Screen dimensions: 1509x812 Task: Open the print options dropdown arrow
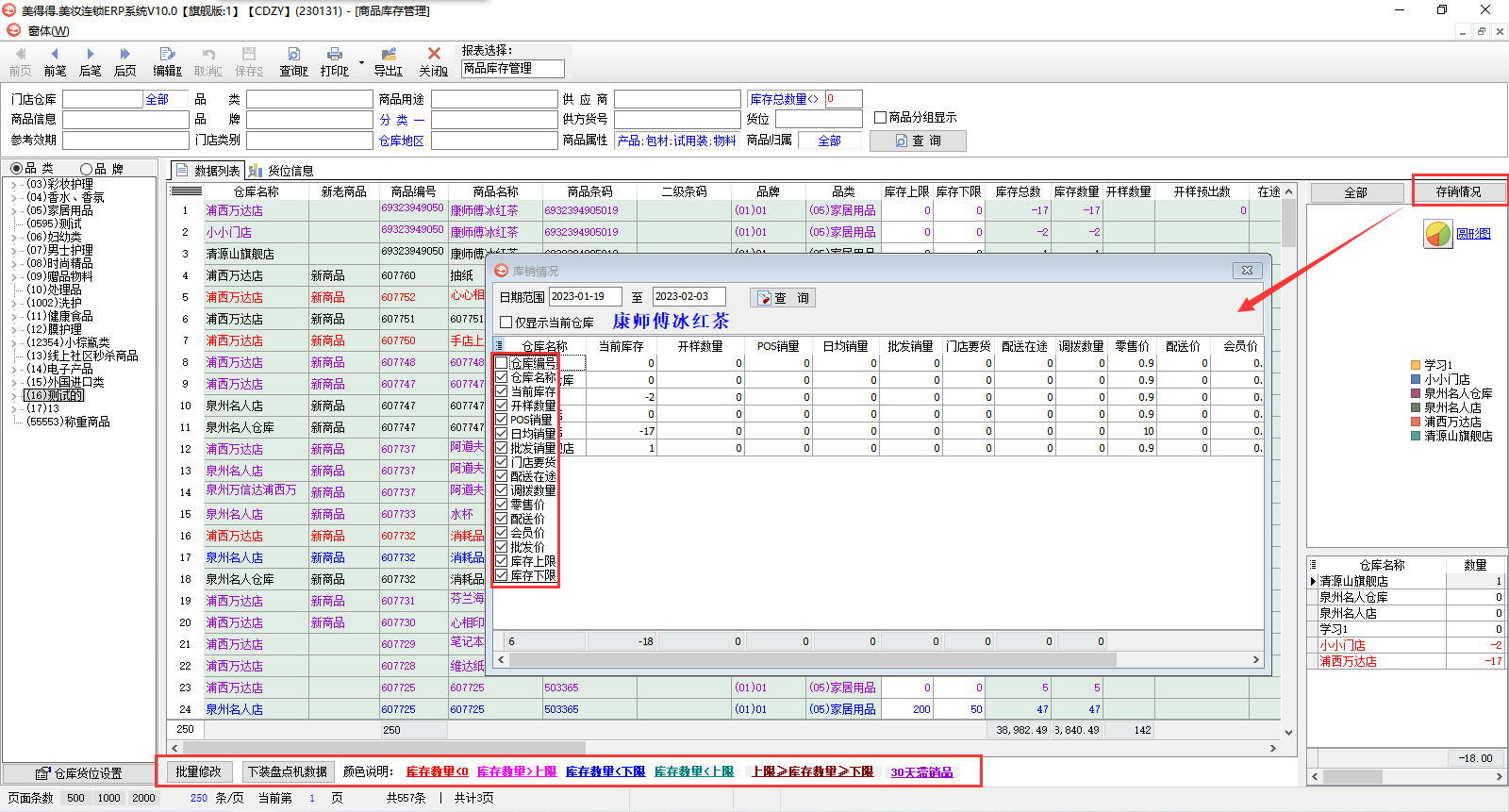click(x=361, y=63)
